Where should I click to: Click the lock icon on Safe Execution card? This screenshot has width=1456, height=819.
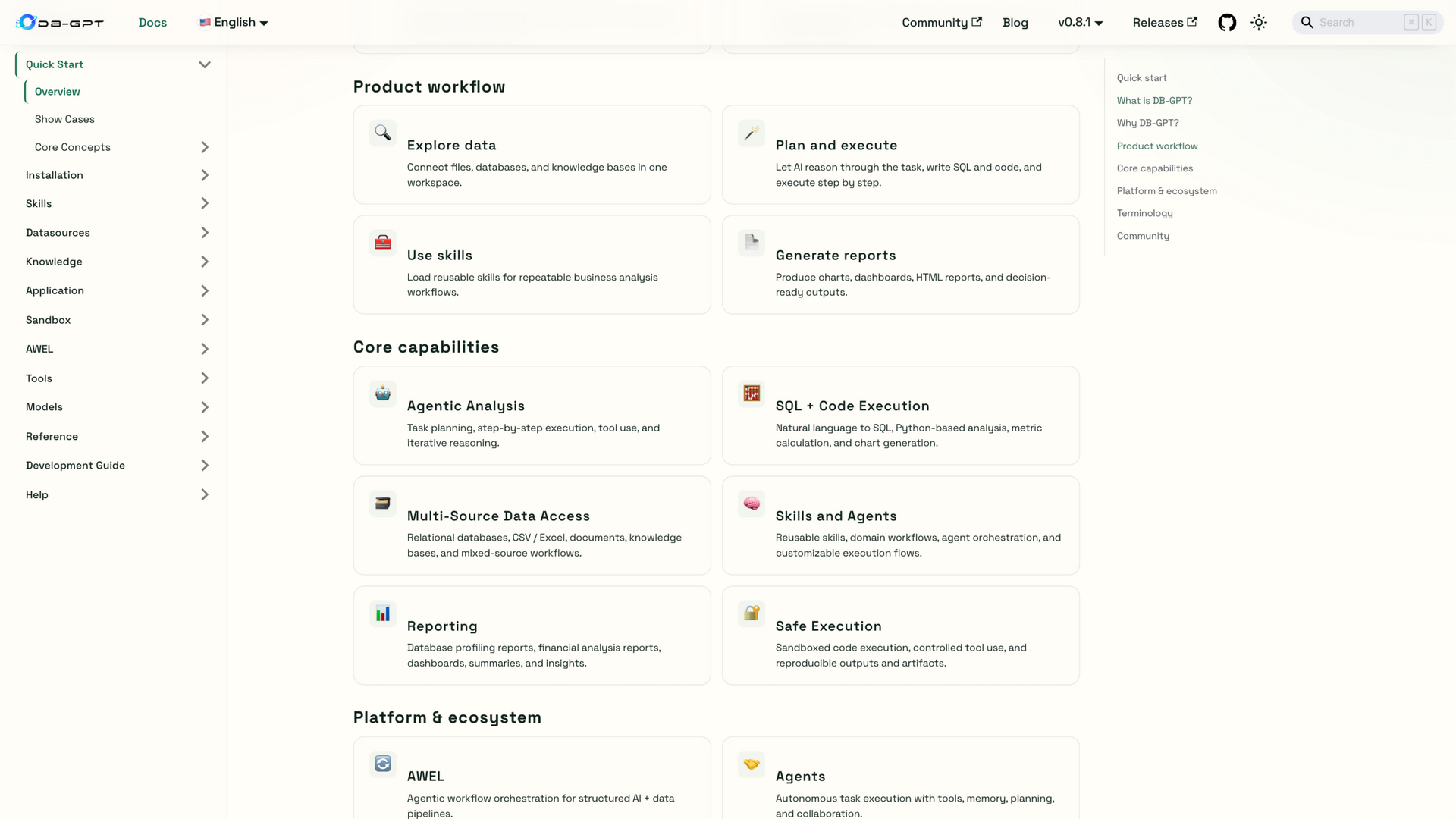pyautogui.click(x=752, y=613)
